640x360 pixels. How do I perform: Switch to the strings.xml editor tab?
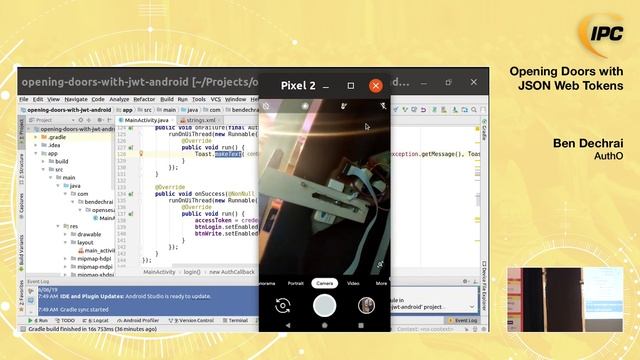[x=200, y=120]
